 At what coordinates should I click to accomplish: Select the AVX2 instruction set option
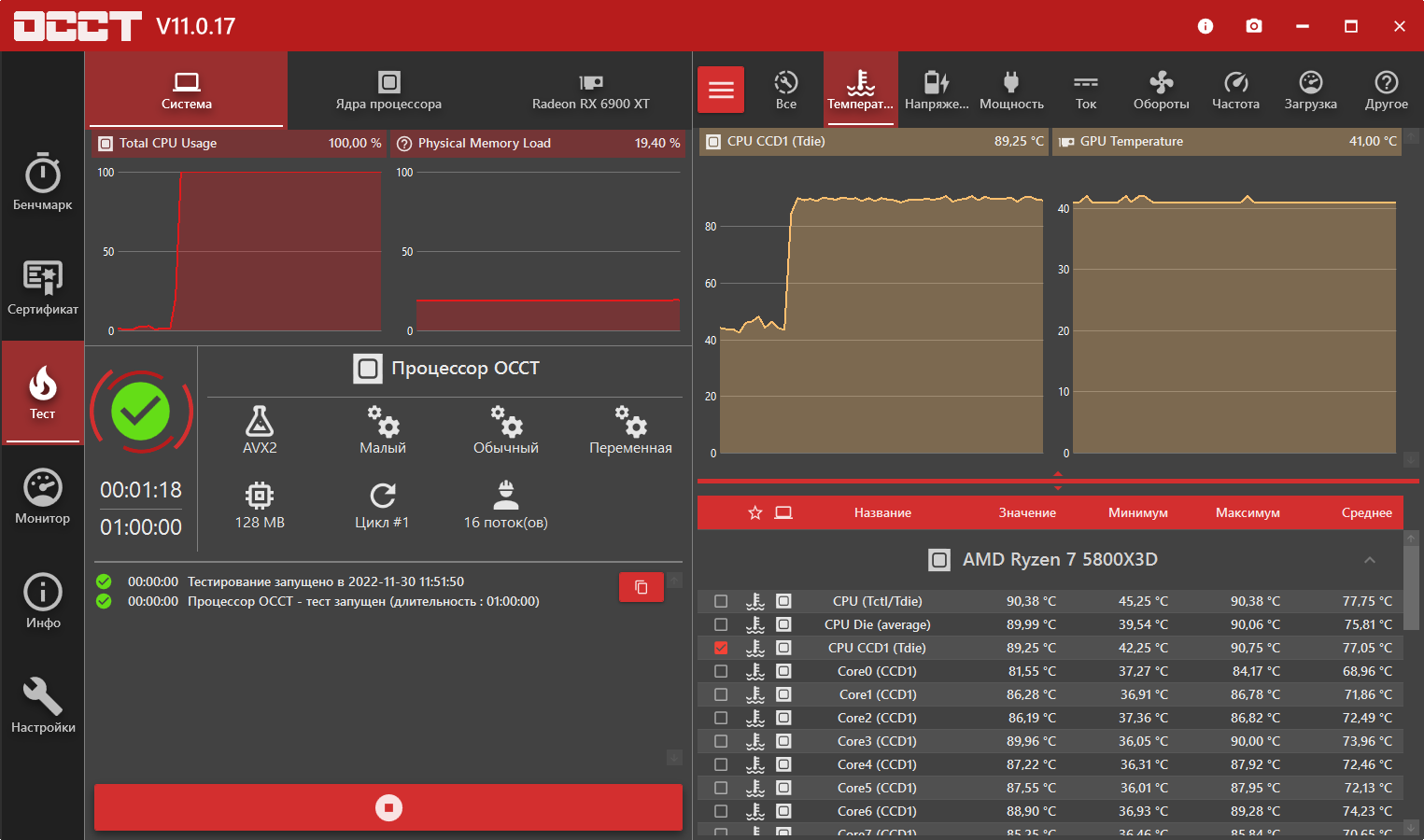[x=260, y=430]
